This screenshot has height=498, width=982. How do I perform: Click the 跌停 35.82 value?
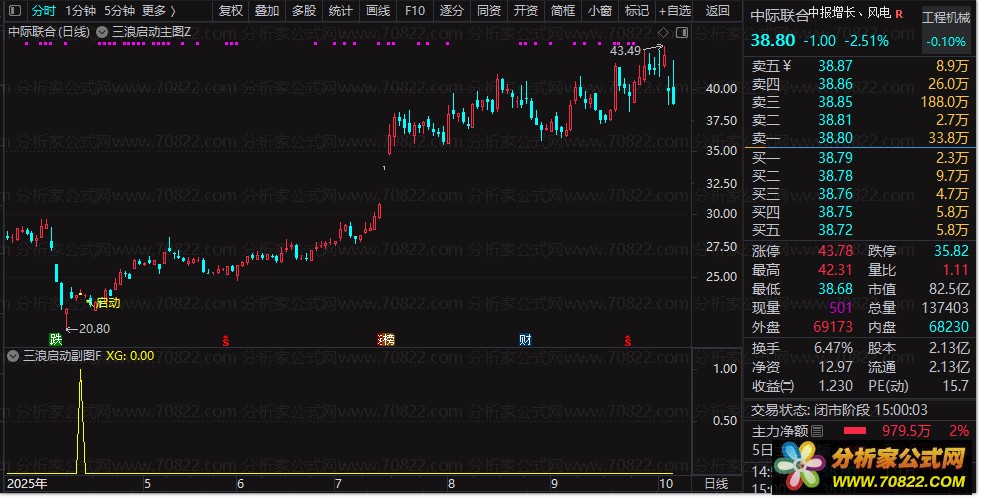[951, 251]
